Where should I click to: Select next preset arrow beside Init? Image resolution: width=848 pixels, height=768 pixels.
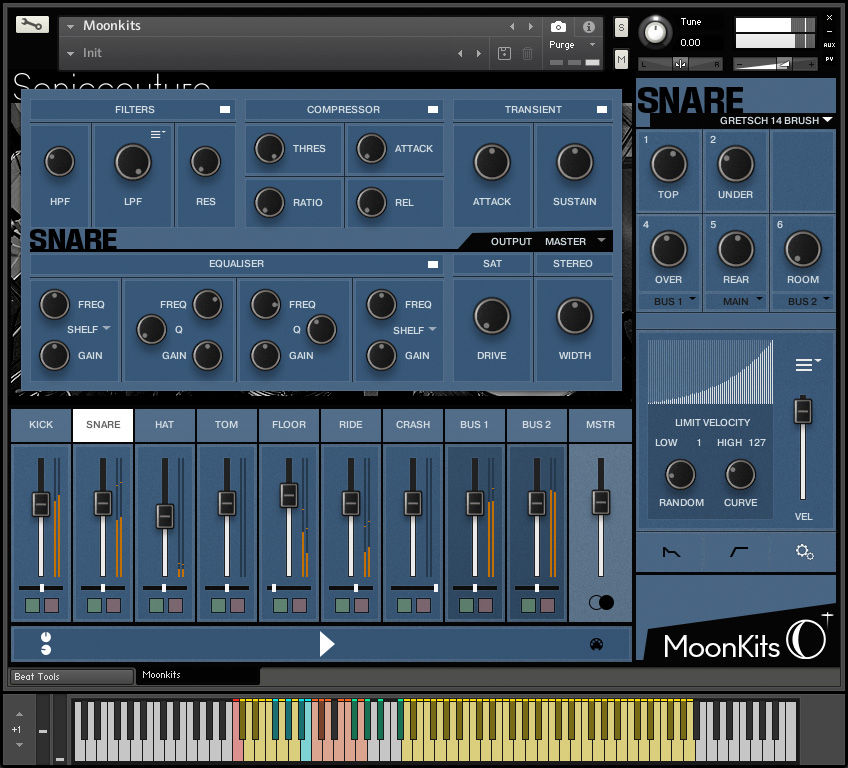pyautogui.click(x=479, y=53)
